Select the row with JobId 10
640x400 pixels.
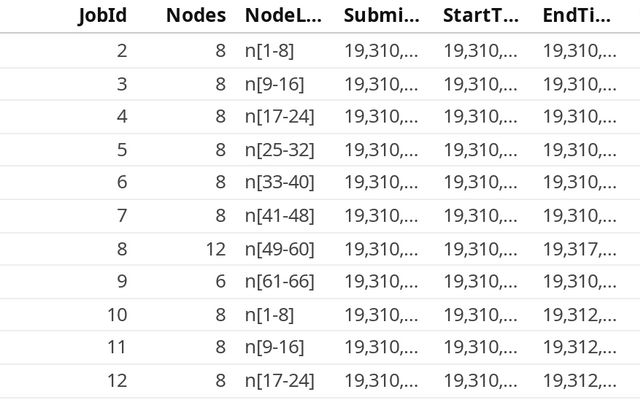pyautogui.click(x=320, y=315)
